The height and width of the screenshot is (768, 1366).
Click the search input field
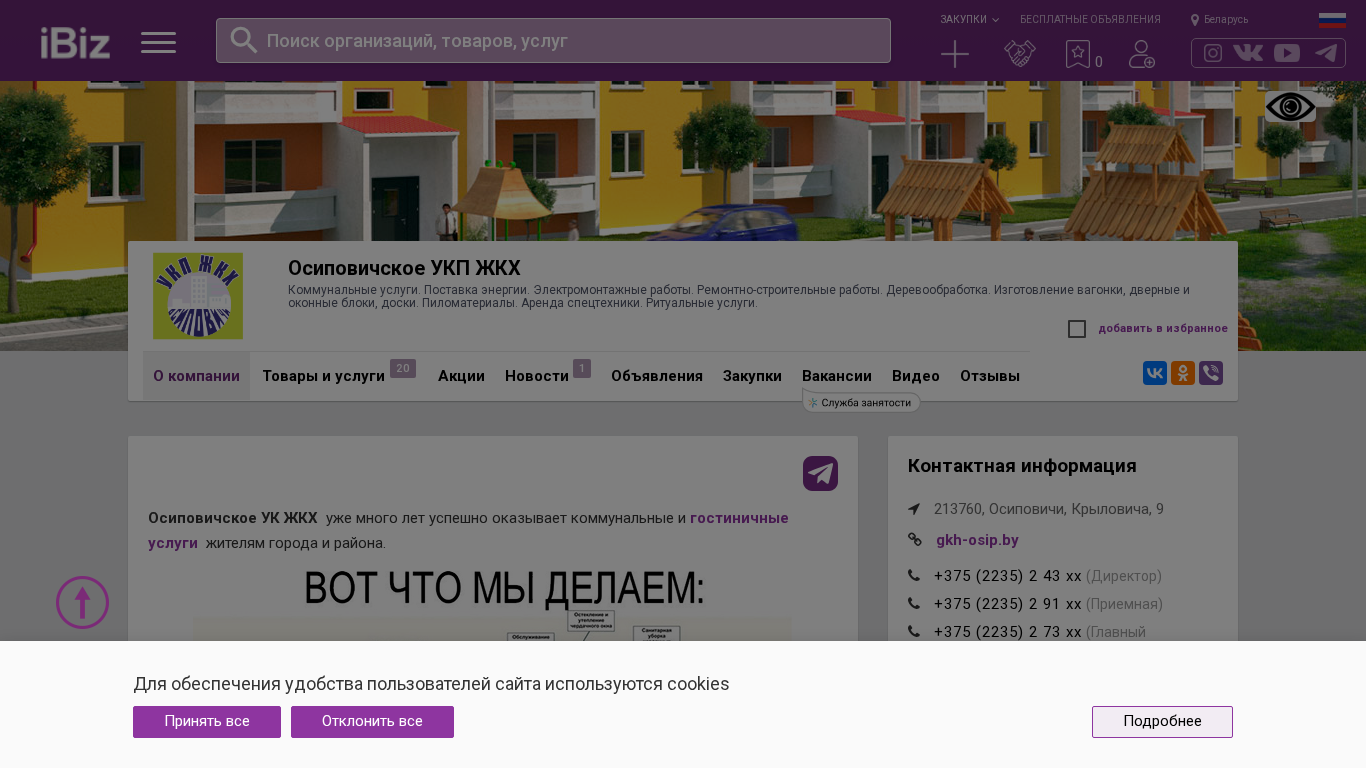pyautogui.click(x=553, y=40)
